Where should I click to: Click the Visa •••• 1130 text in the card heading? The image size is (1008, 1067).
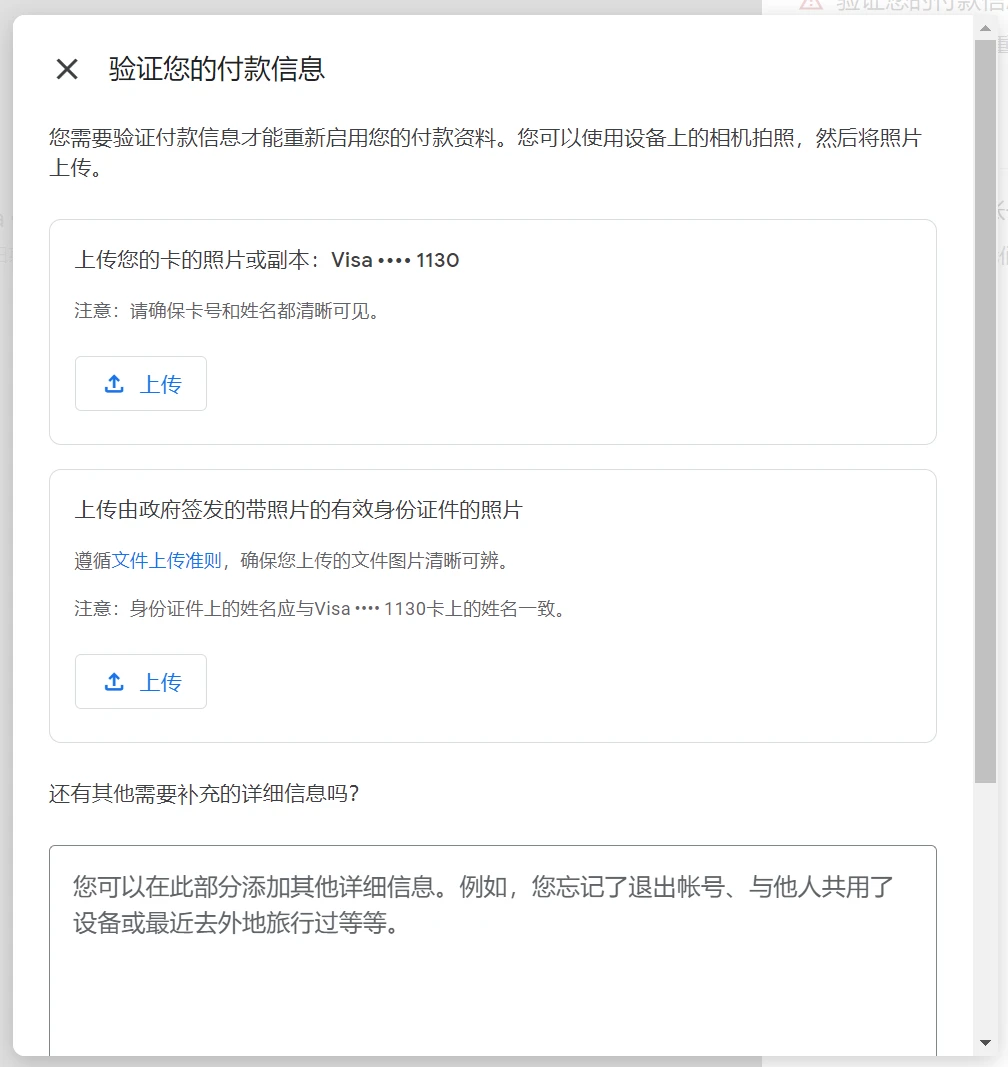(x=395, y=260)
